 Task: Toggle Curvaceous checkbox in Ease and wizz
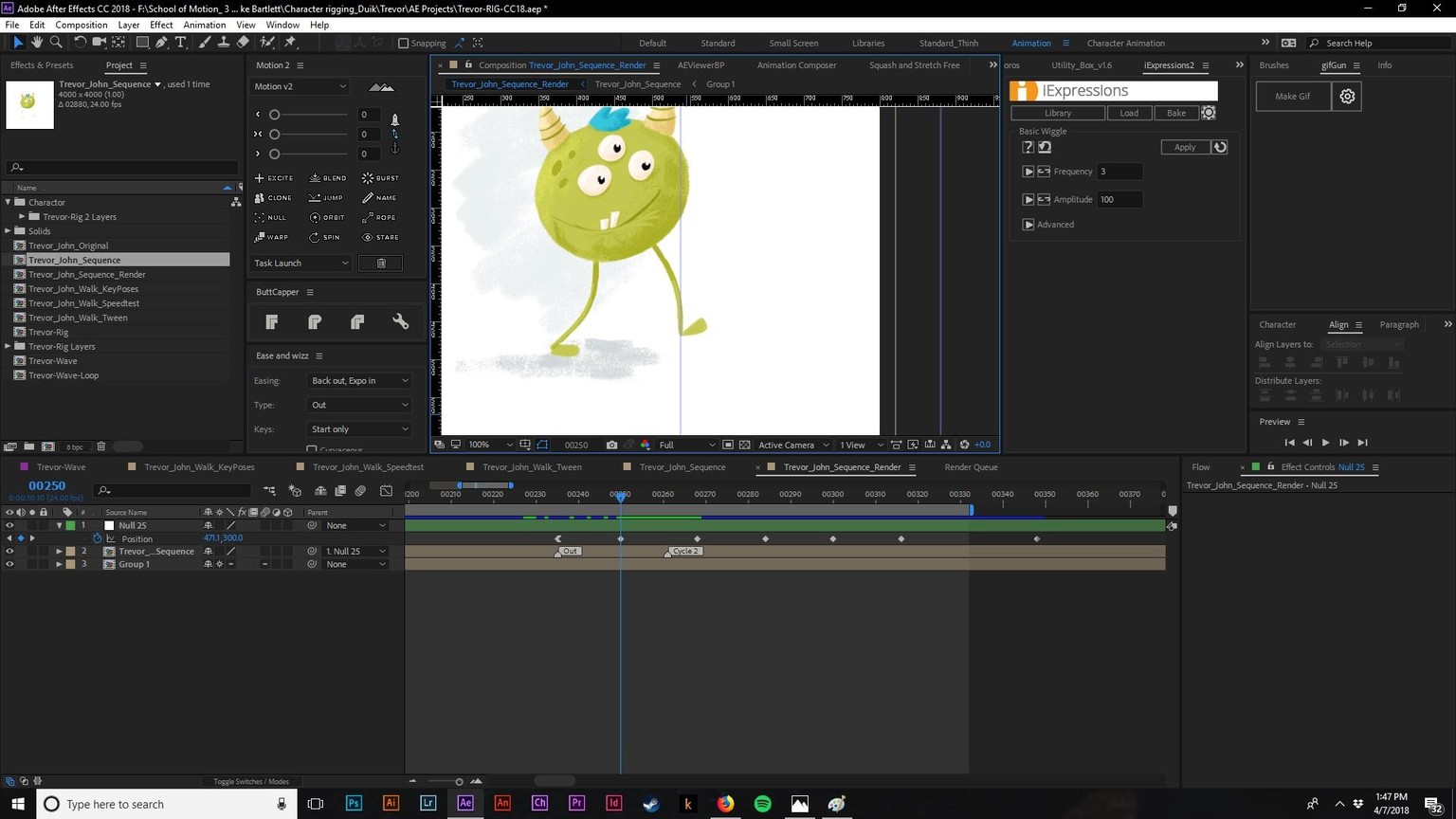coord(312,449)
